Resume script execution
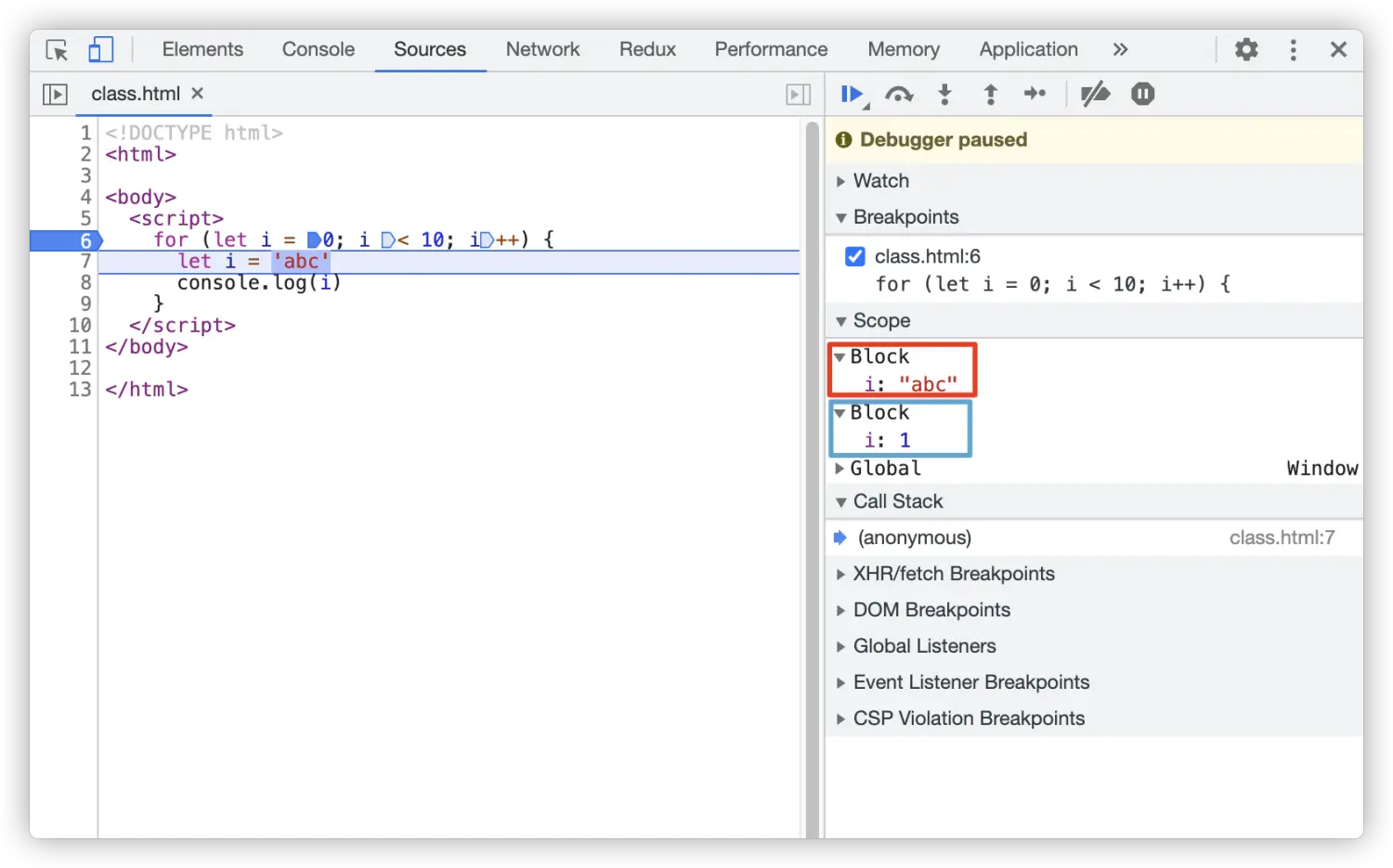The height and width of the screenshot is (868, 1393). coord(853,94)
